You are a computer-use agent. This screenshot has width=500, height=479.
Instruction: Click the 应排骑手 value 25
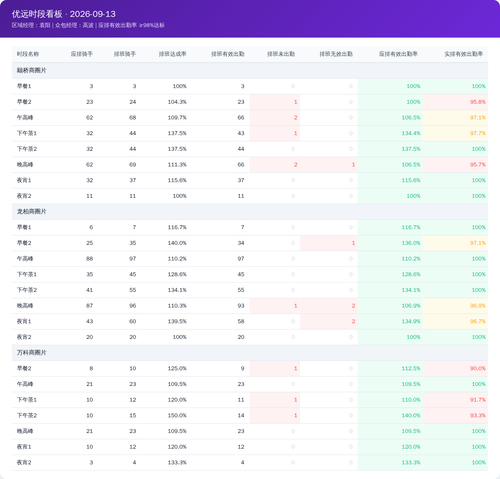point(90,243)
